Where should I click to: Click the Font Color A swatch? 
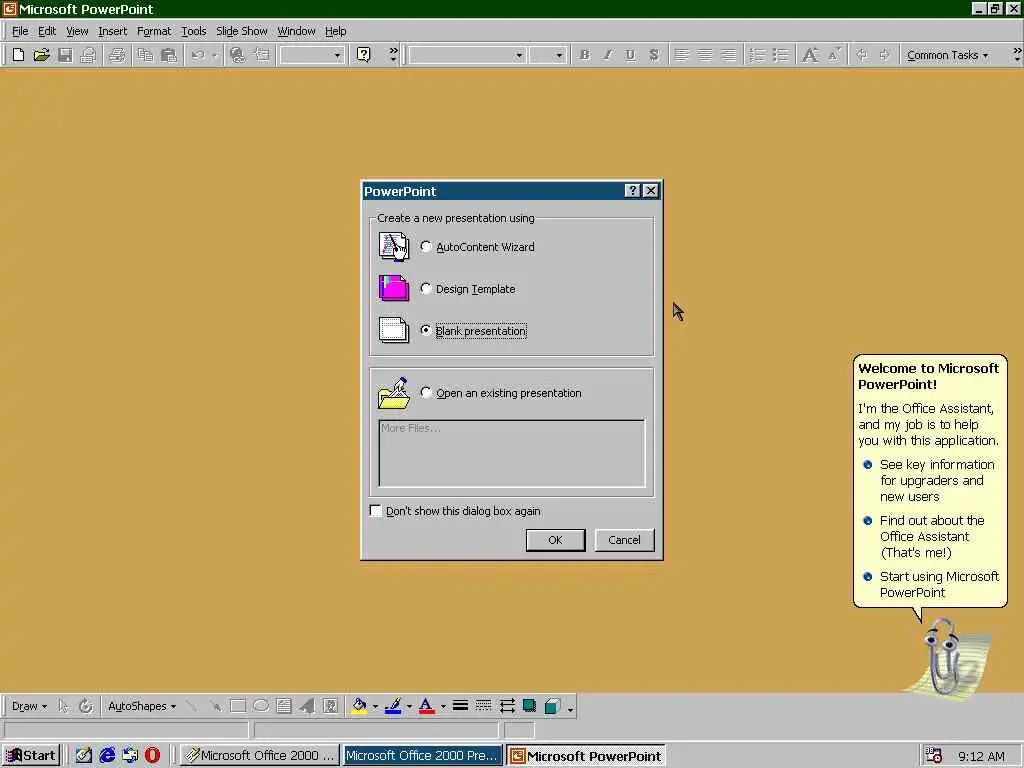[426, 706]
